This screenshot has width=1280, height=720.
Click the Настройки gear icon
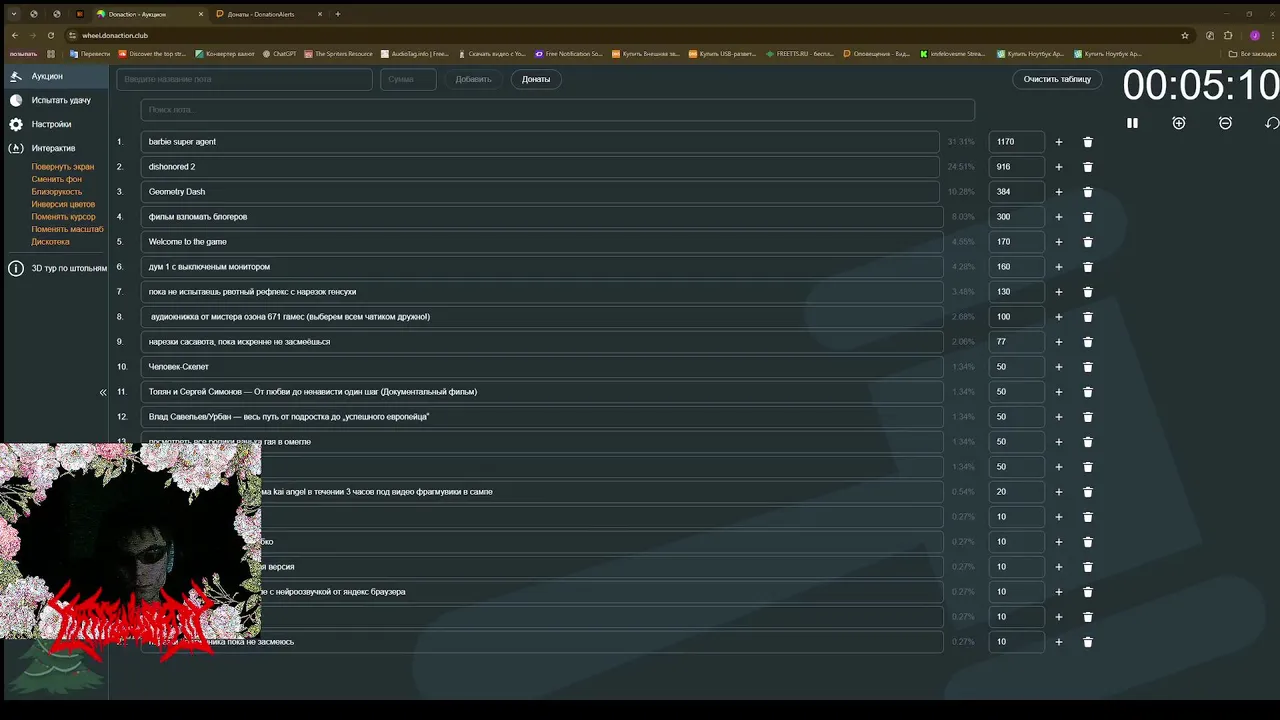point(16,124)
